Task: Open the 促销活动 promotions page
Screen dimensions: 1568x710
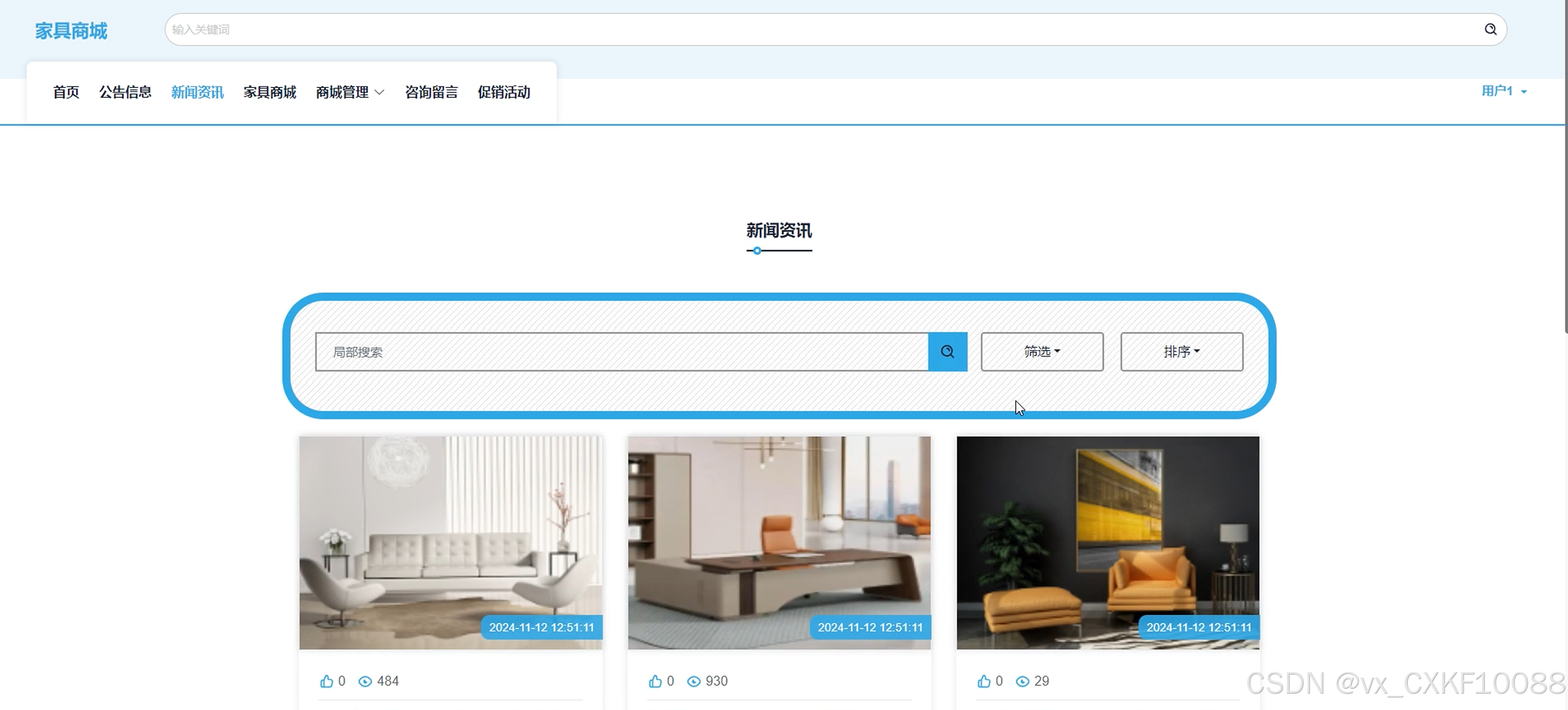Action: (x=504, y=92)
